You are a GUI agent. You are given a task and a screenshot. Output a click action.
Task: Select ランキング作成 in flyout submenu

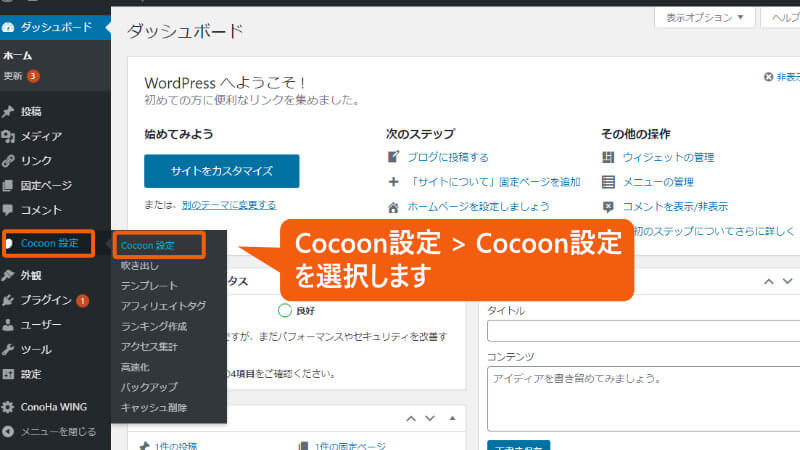pos(154,326)
